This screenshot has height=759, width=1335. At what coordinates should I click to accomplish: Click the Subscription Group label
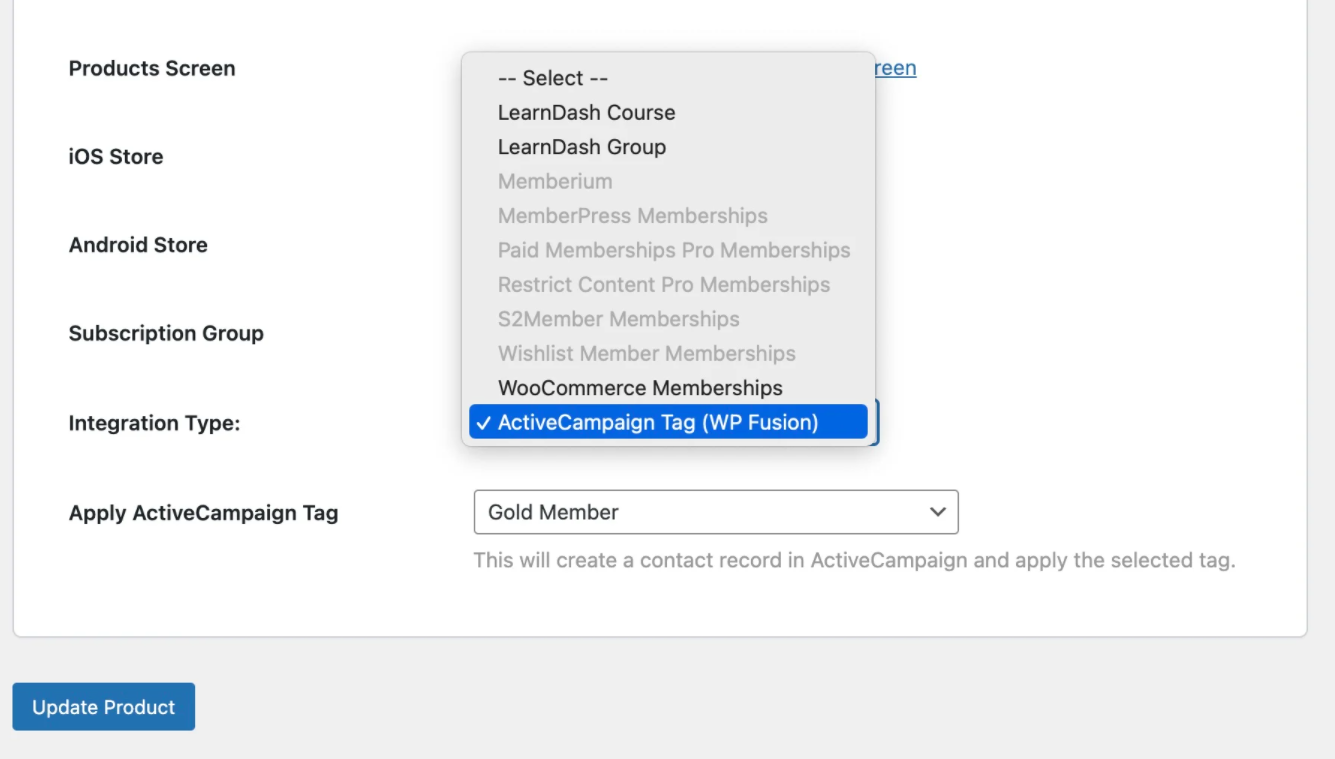pos(166,334)
